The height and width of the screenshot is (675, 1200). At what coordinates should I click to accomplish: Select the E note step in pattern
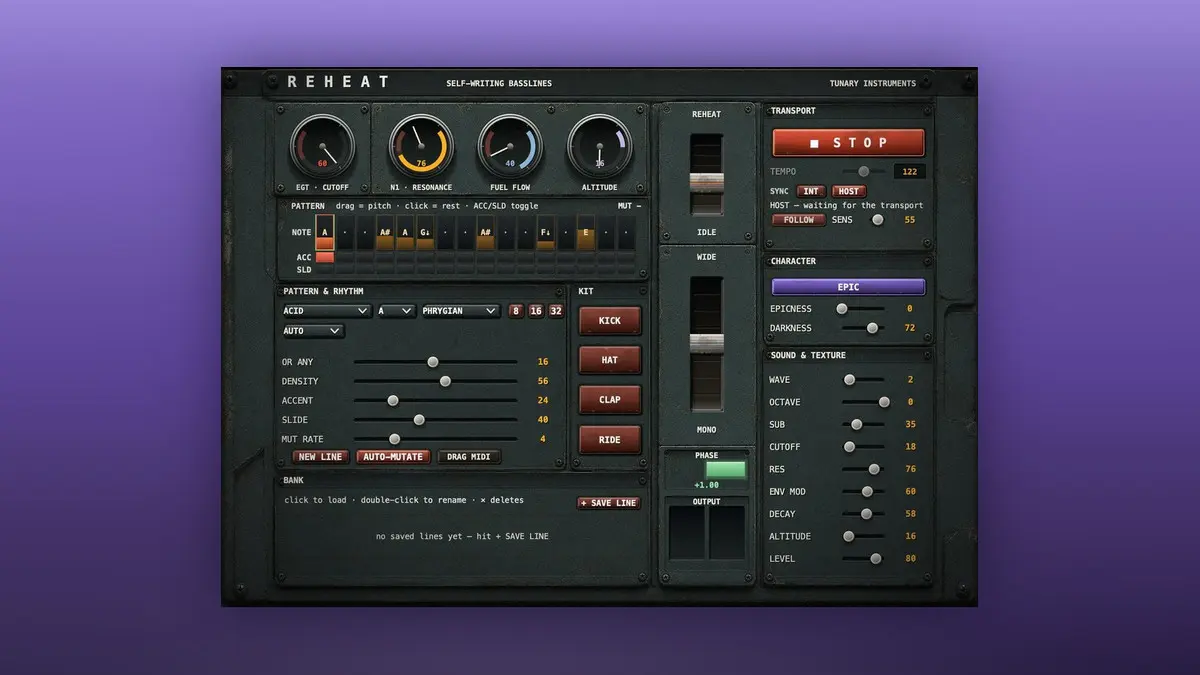(586, 232)
